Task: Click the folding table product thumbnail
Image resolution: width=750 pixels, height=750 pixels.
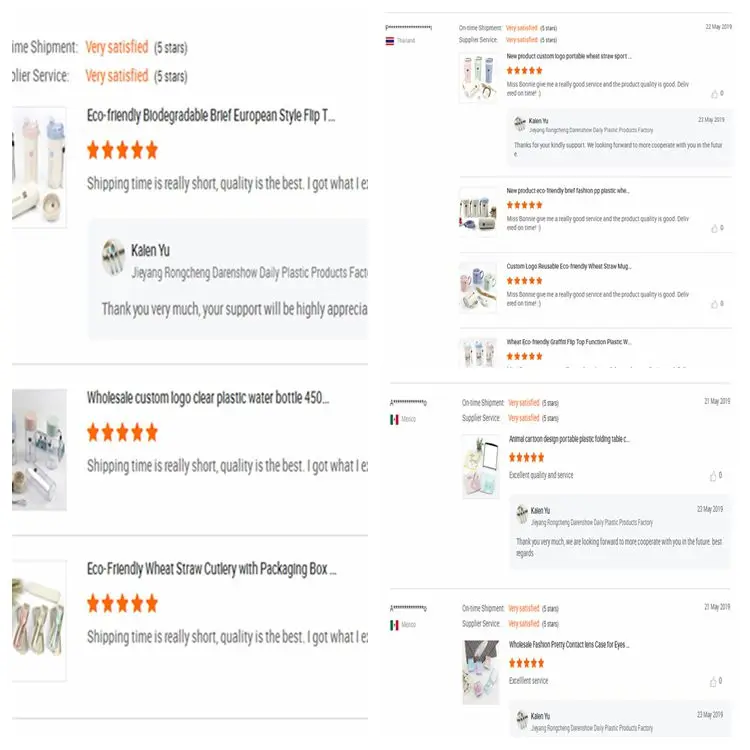Action: point(481,467)
